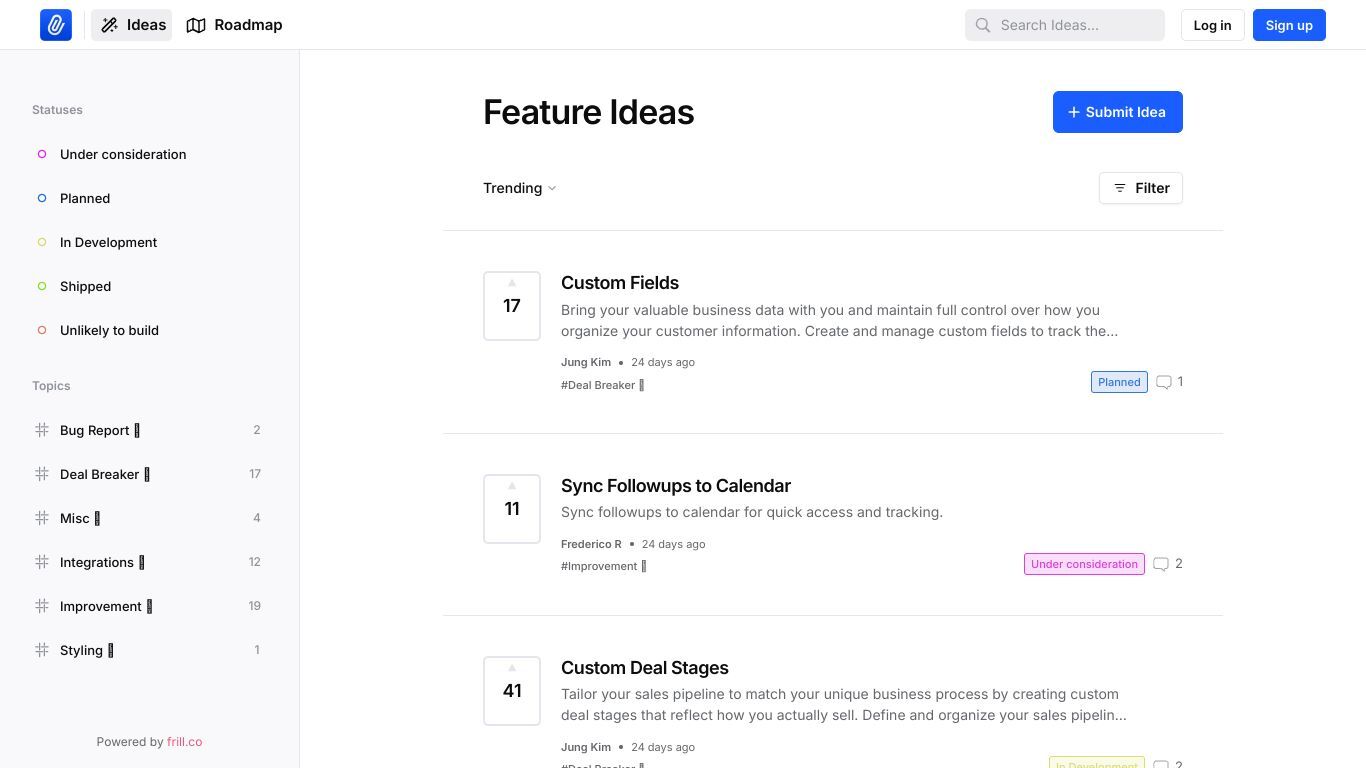Viewport: 1366px width, 768px height.
Task: Open comments on Sync Followups idea
Action: pos(1168,564)
